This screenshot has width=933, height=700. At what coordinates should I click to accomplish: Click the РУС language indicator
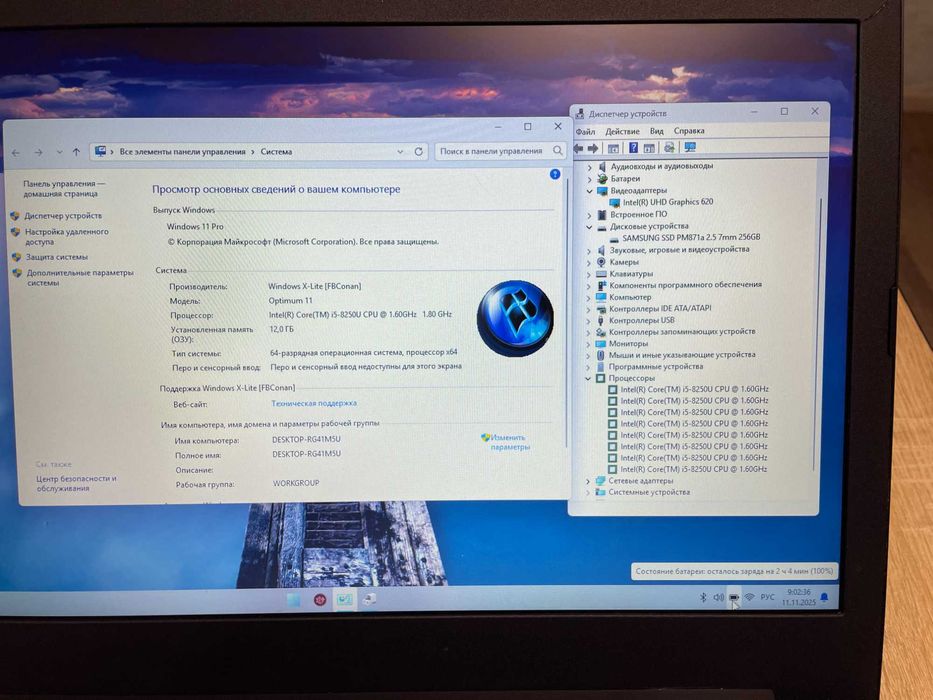[x=768, y=597]
